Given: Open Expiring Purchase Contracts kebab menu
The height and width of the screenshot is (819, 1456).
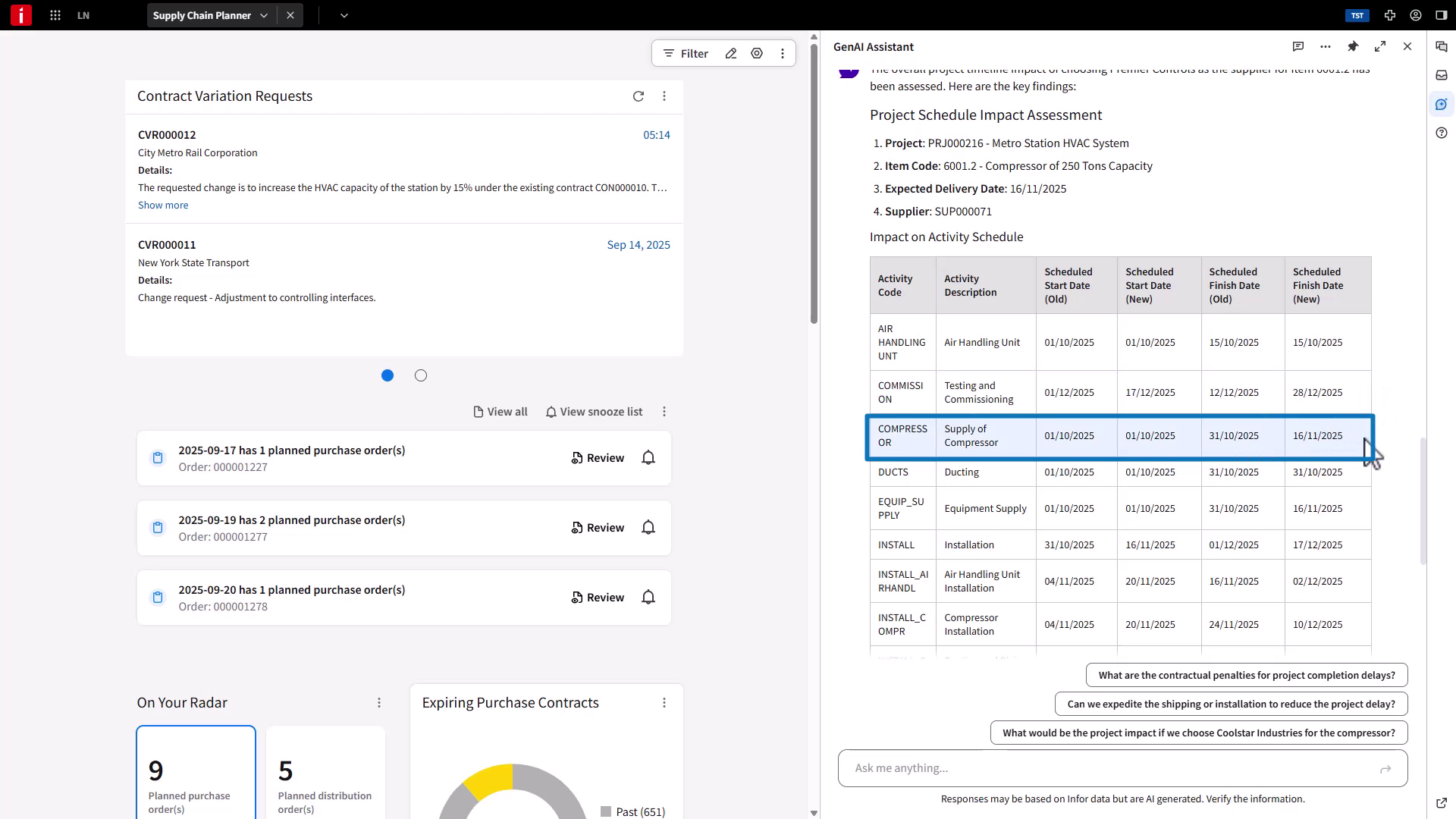Looking at the screenshot, I should click(664, 703).
